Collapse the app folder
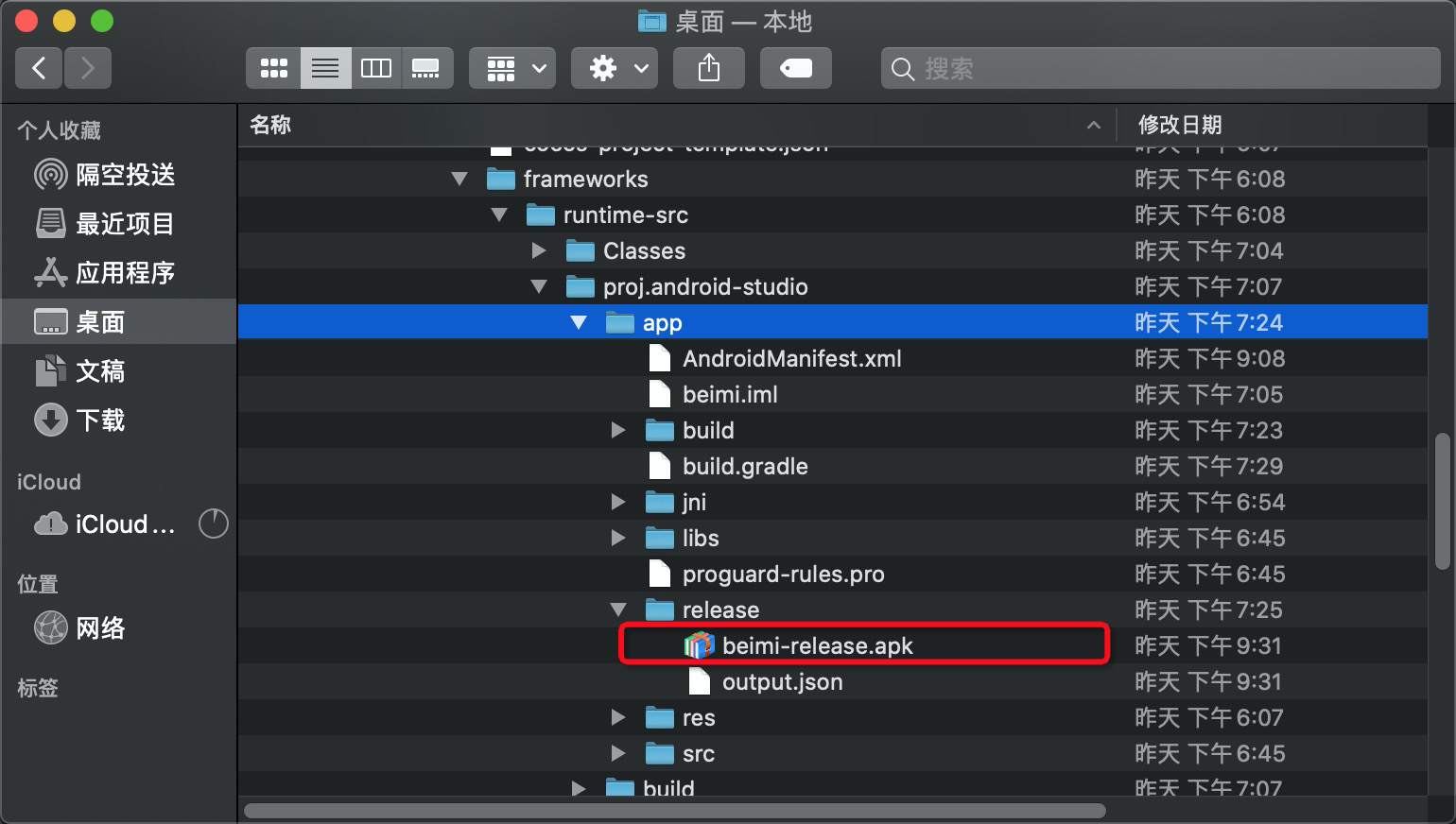1456x824 pixels. click(579, 322)
